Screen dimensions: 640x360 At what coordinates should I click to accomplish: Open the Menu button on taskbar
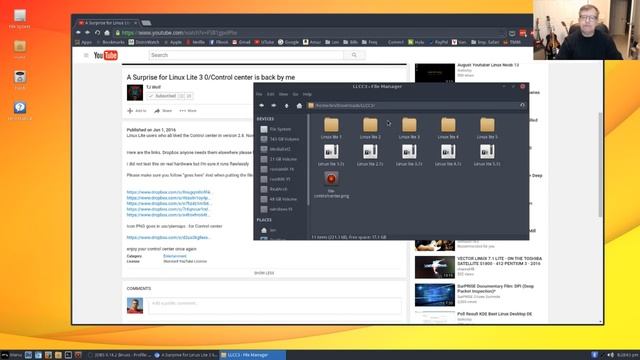click(x=11, y=355)
